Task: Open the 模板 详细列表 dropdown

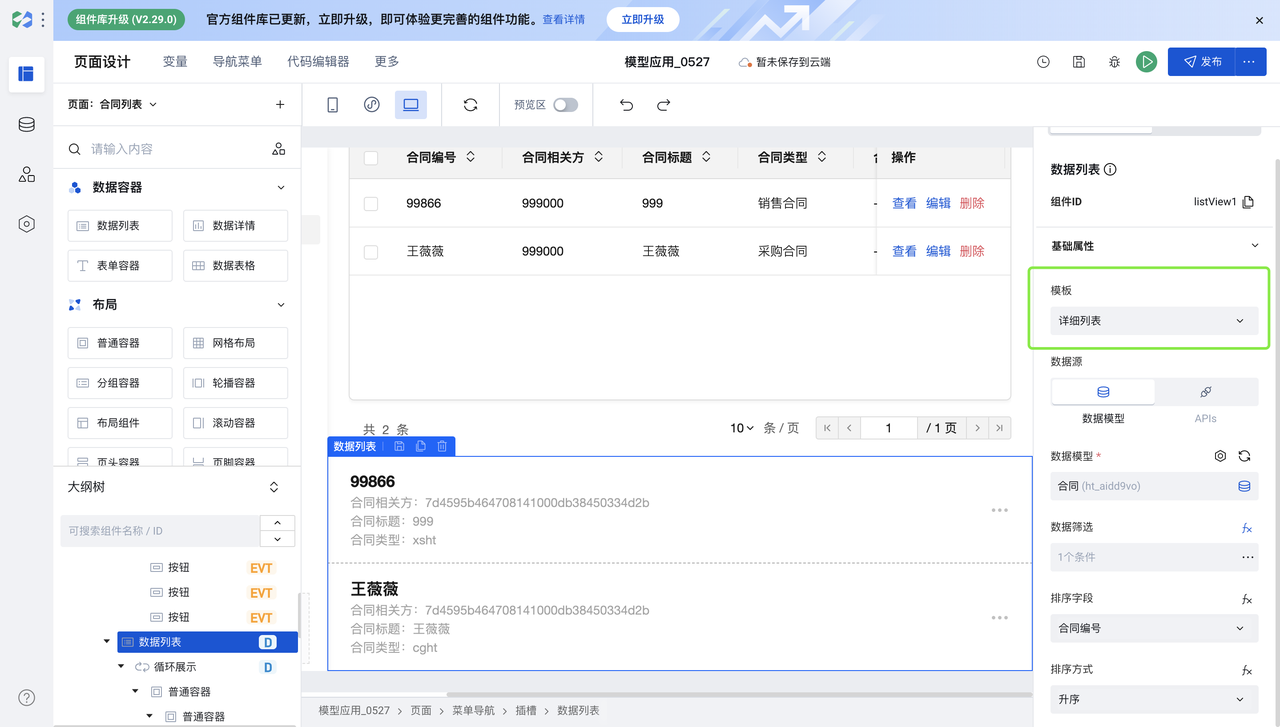Action: (x=1154, y=321)
